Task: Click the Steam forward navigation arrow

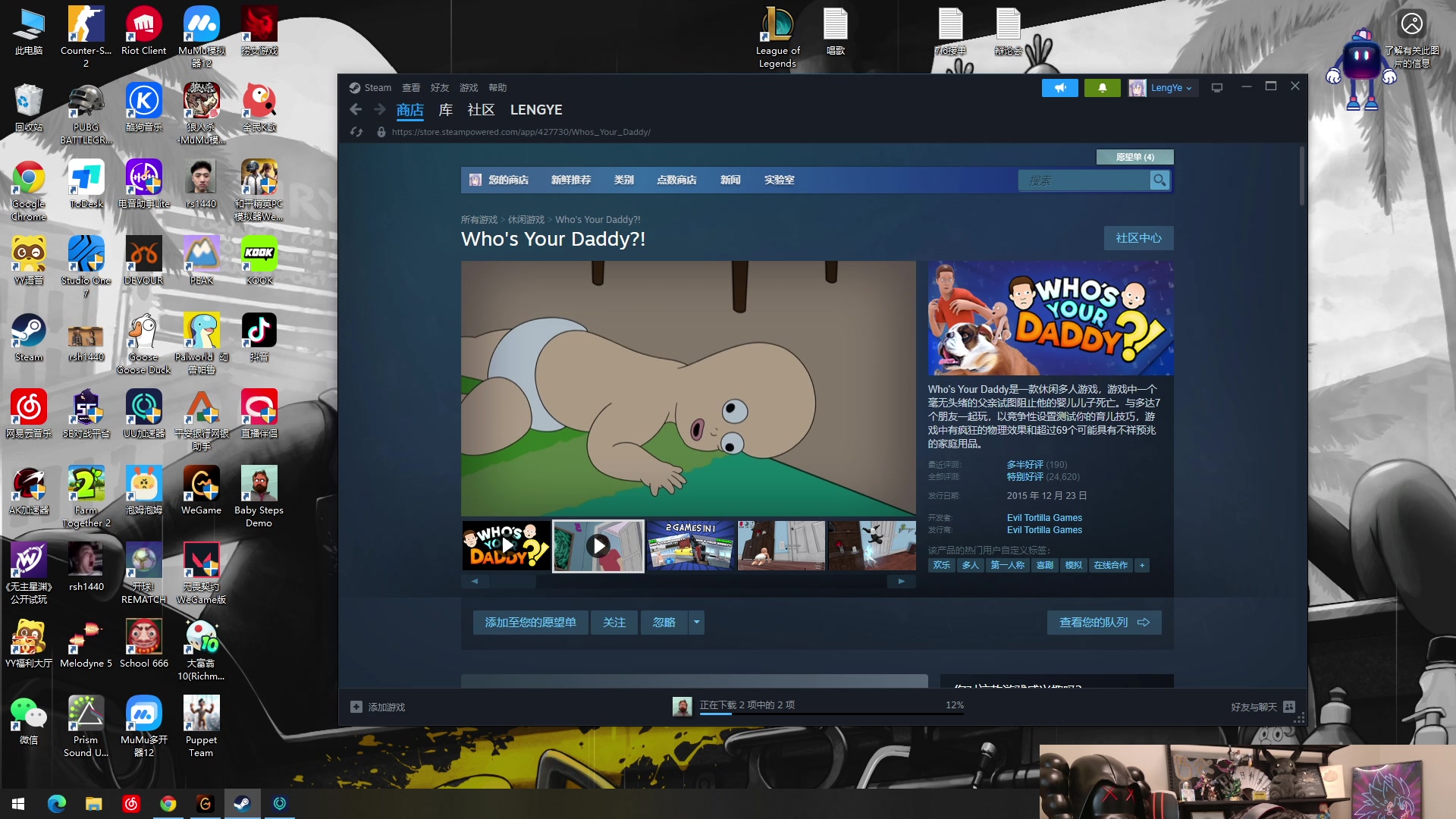Action: pos(379,110)
